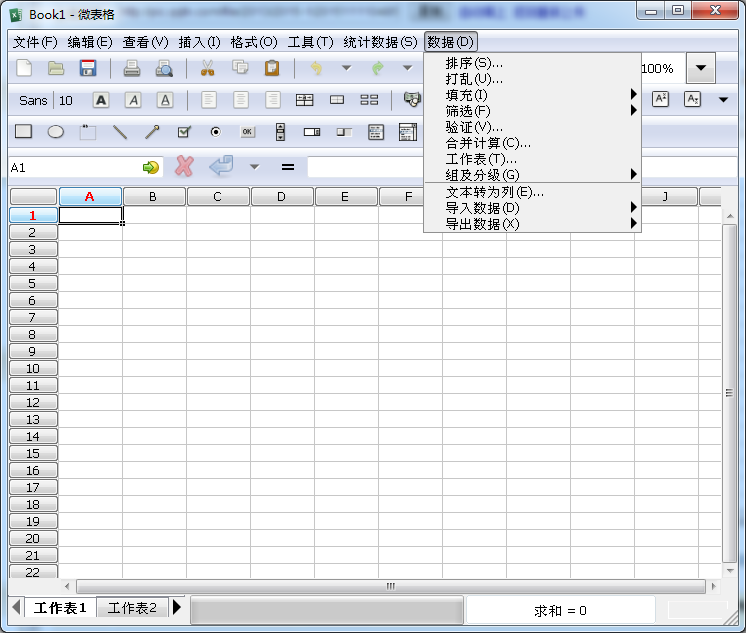Open the 100% zoom dropdown
This screenshot has width=746, height=633.
click(x=700, y=68)
